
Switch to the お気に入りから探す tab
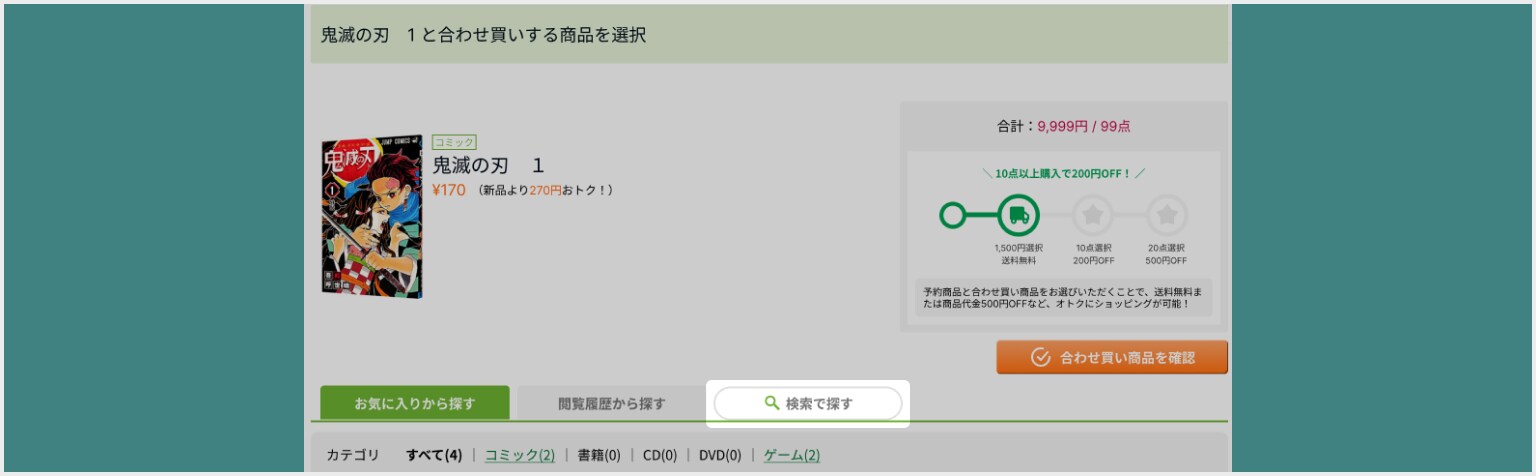click(414, 404)
